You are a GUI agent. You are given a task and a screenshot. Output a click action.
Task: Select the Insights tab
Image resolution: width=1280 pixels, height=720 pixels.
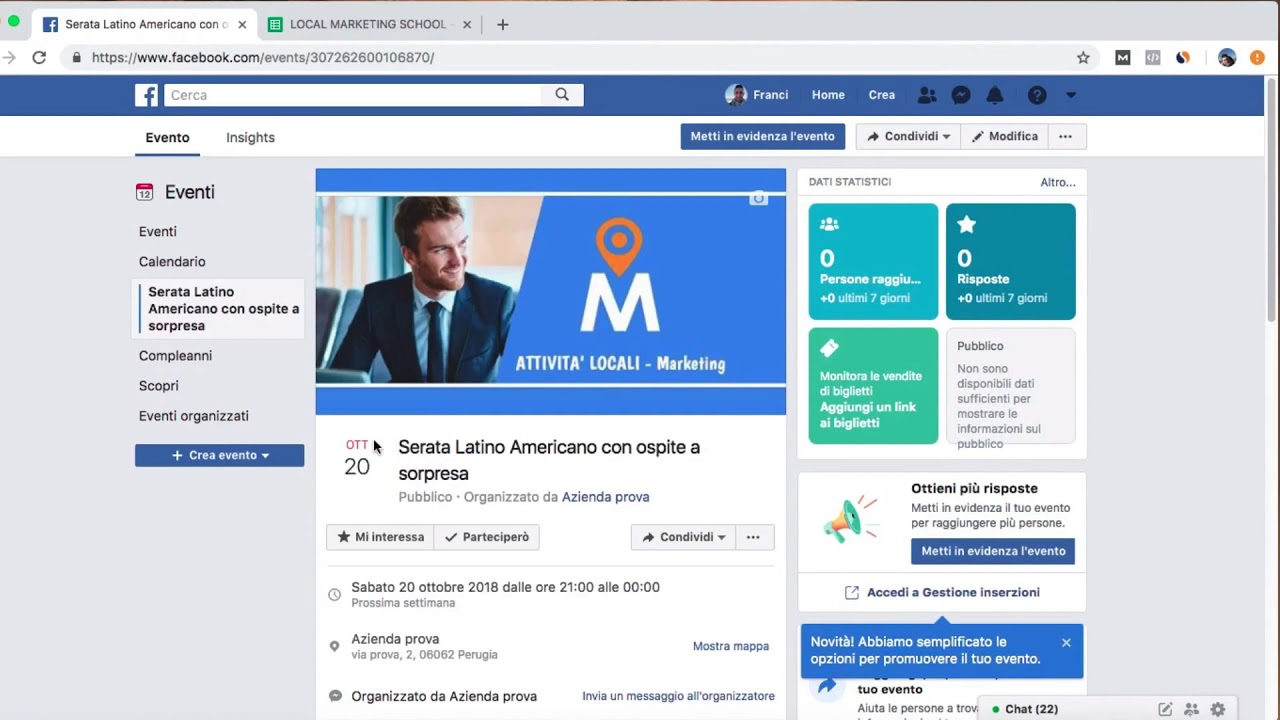click(250, 137)
